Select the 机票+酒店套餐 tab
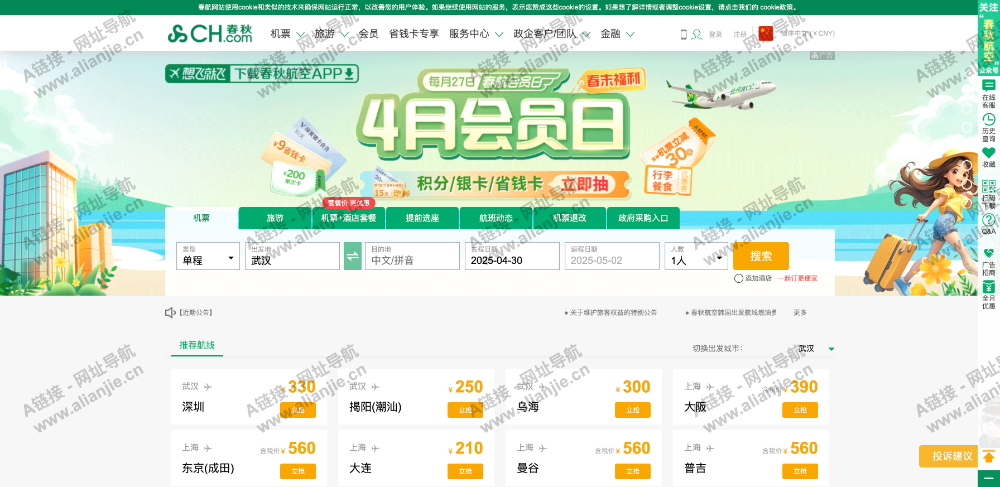 (x=349, y=218)
